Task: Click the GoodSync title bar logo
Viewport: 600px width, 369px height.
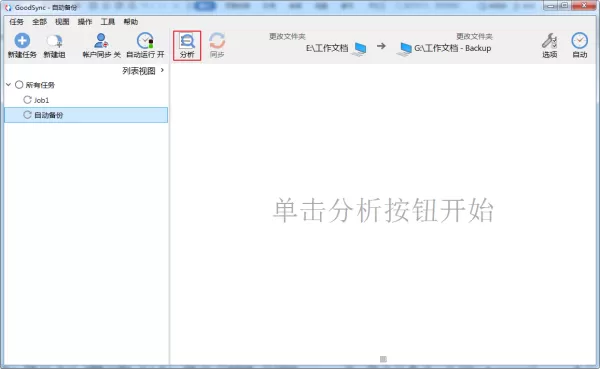Action: tap(8, 7)
